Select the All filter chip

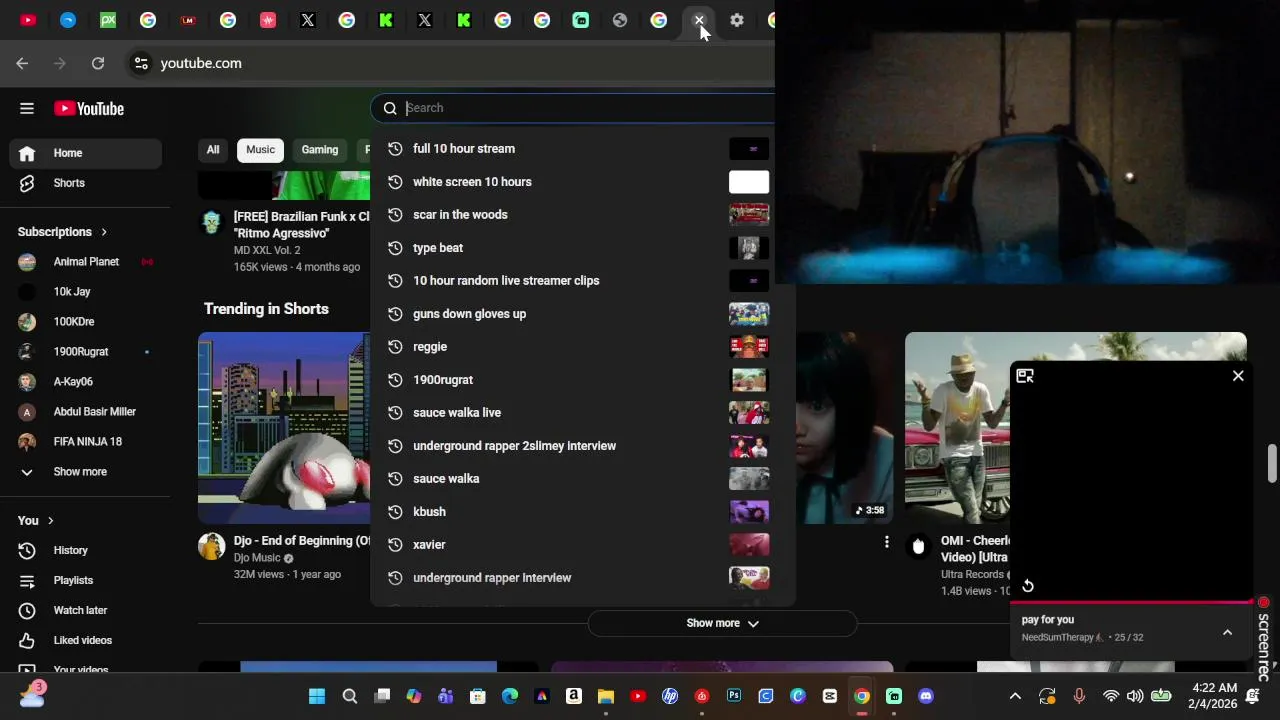pyautogui.click(x=213, y=150)
